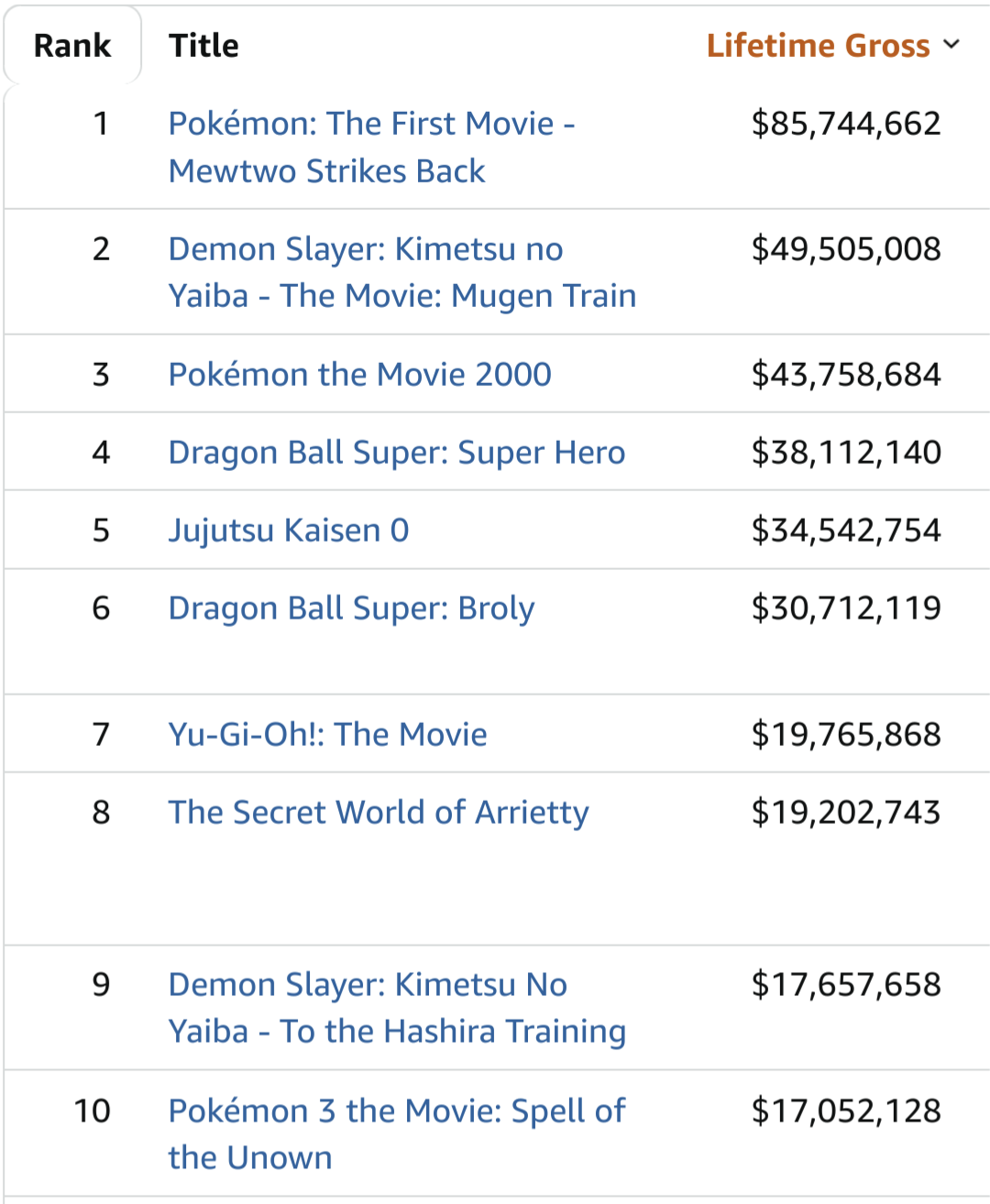The height and width of the screenshot is (1204, 990).
Task: Click the $19,202,743 gross value
Action: (x=846, y=813)
